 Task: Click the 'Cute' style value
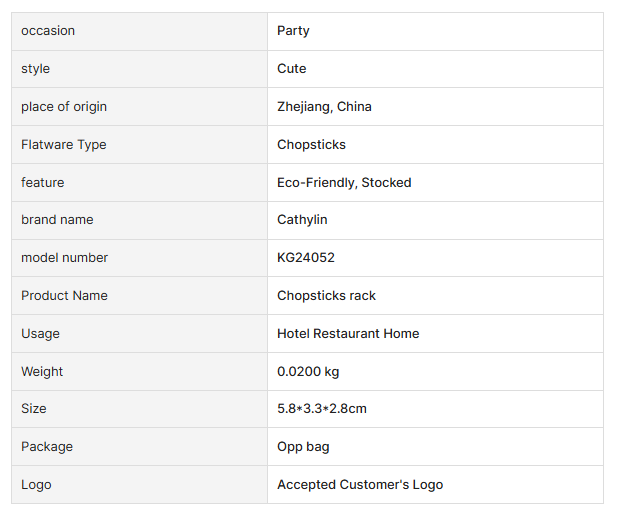click(x=292, y=69)
